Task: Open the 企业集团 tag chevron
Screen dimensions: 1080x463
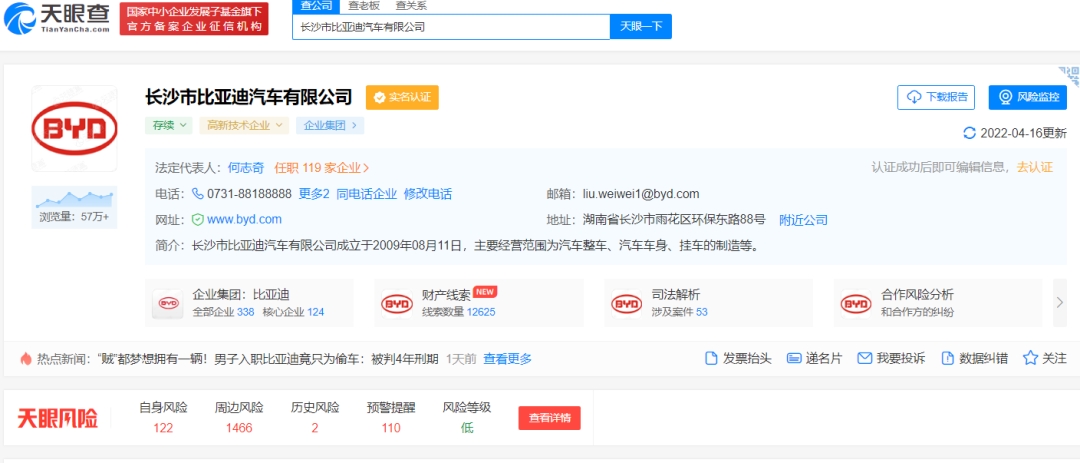Action: [354, 125]
